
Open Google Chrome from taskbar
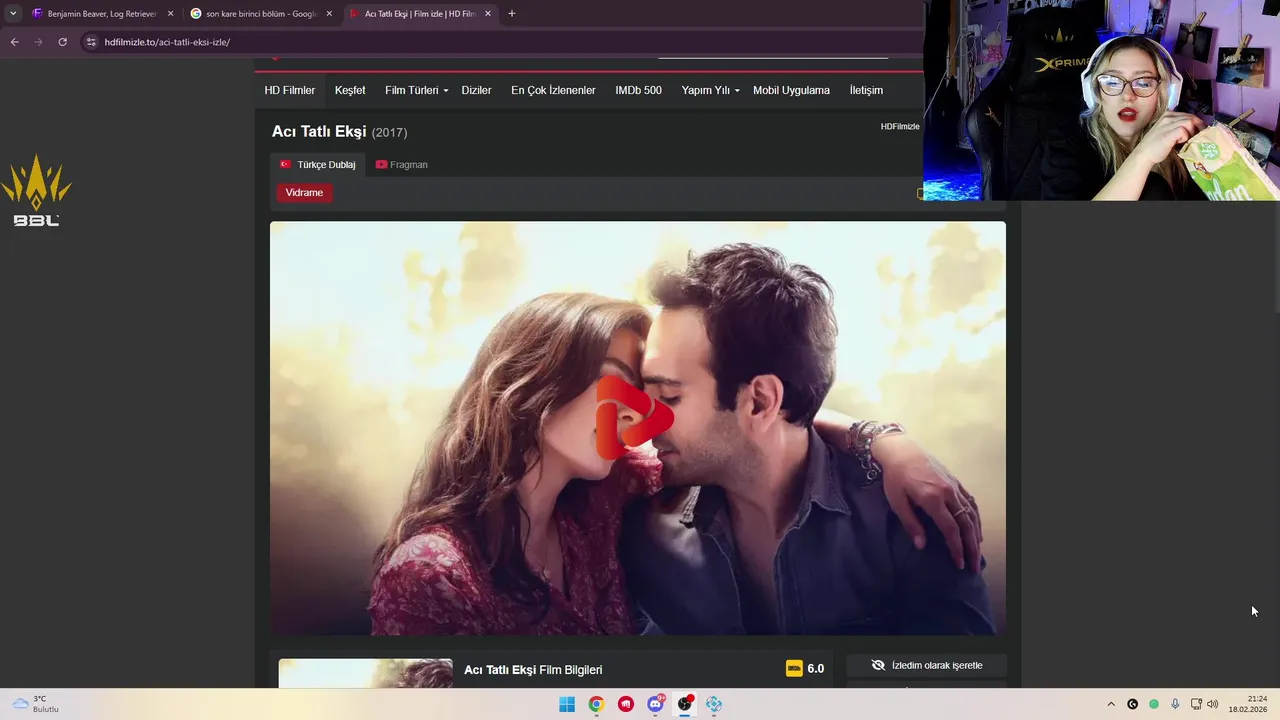[x=596, y=704]
